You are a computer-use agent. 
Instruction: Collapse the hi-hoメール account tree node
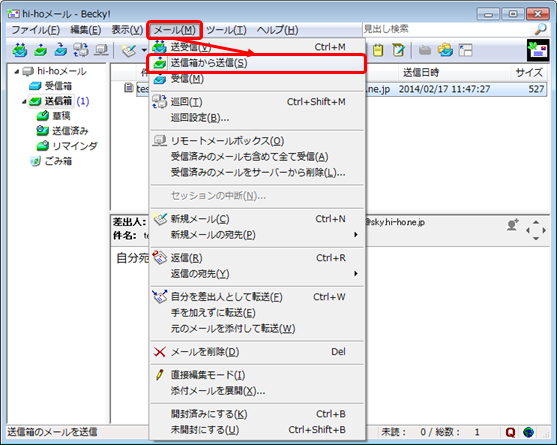pos(17,71)
